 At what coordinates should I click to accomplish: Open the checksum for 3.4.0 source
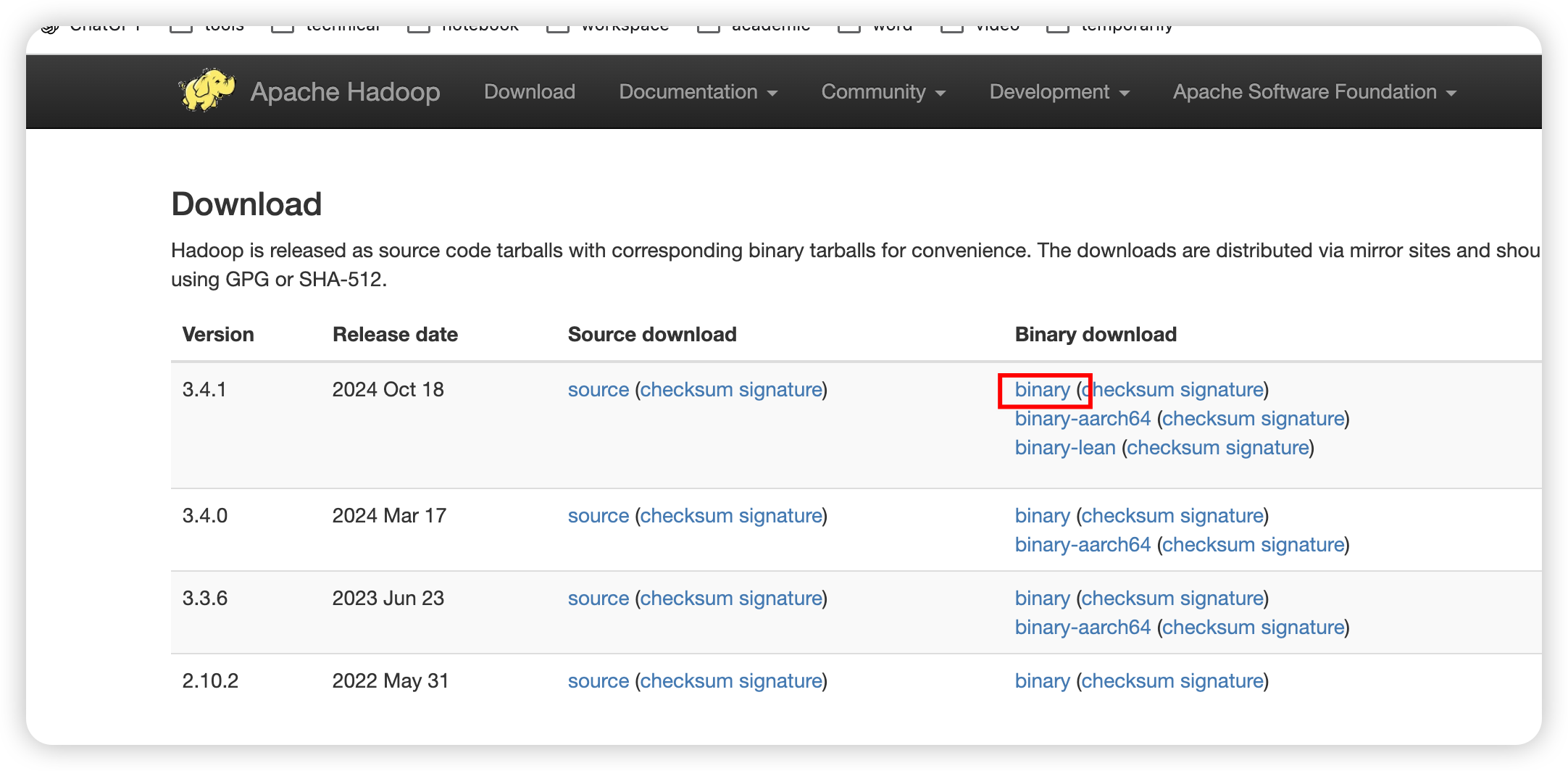click(x=686, y=516)
